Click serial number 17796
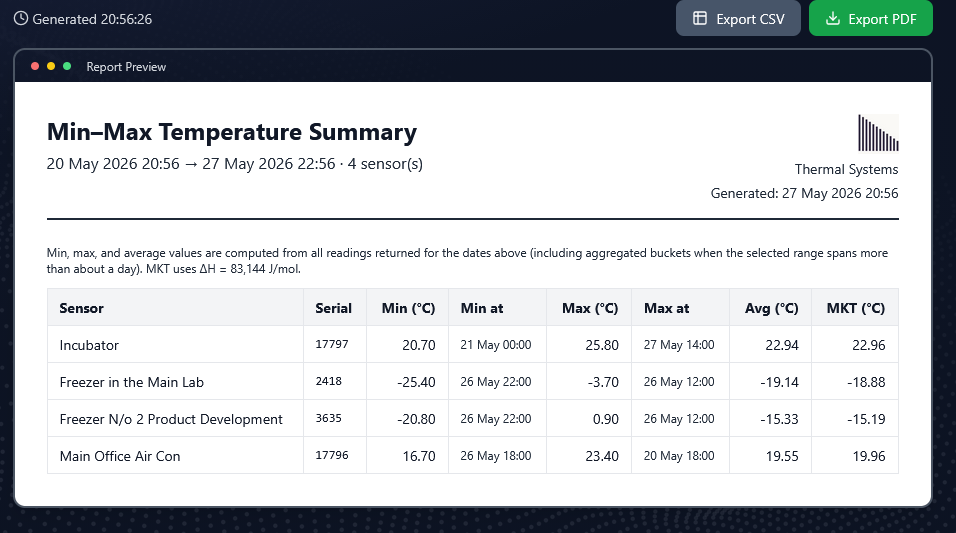The image size is (956, 533). (x=332, y=456)
